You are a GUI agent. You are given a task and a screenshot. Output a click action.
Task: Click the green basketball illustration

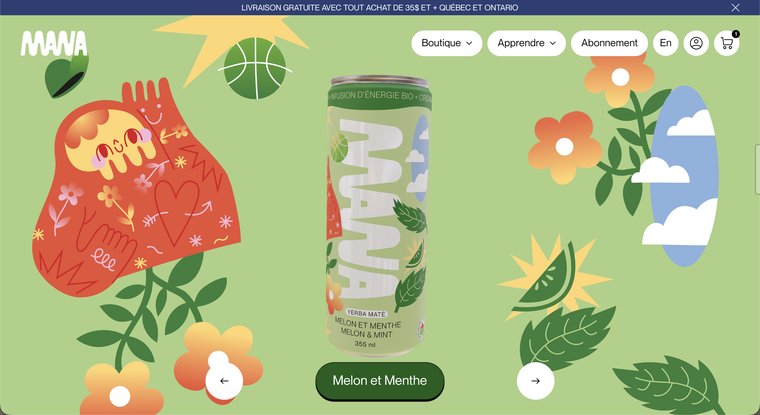[x=255, y=68]
